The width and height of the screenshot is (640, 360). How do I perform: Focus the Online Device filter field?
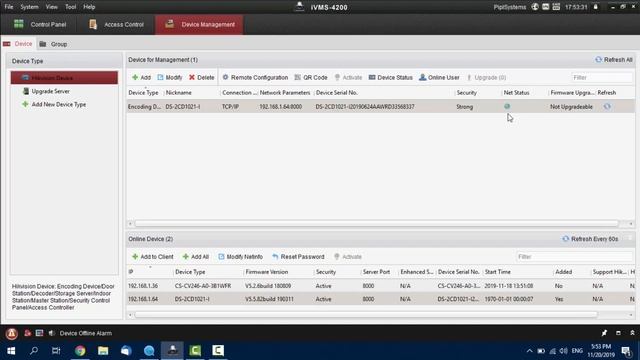pos(574,257)
